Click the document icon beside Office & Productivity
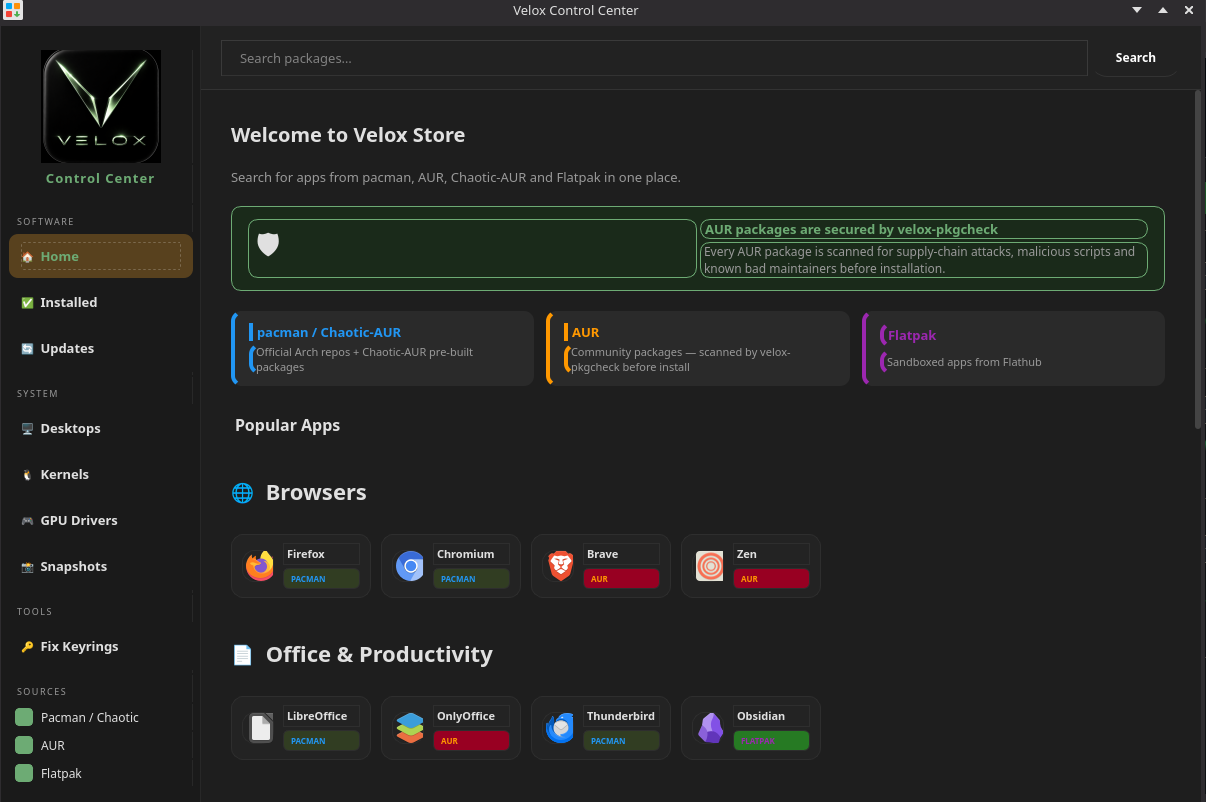Image resolution: width=1206 pixels, height=802 pixels. point(242,655)
